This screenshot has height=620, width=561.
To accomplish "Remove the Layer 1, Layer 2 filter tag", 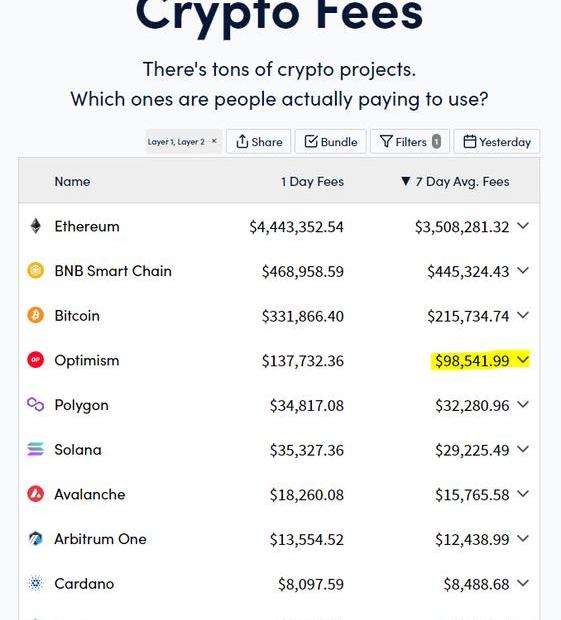I will pos(214,141).
